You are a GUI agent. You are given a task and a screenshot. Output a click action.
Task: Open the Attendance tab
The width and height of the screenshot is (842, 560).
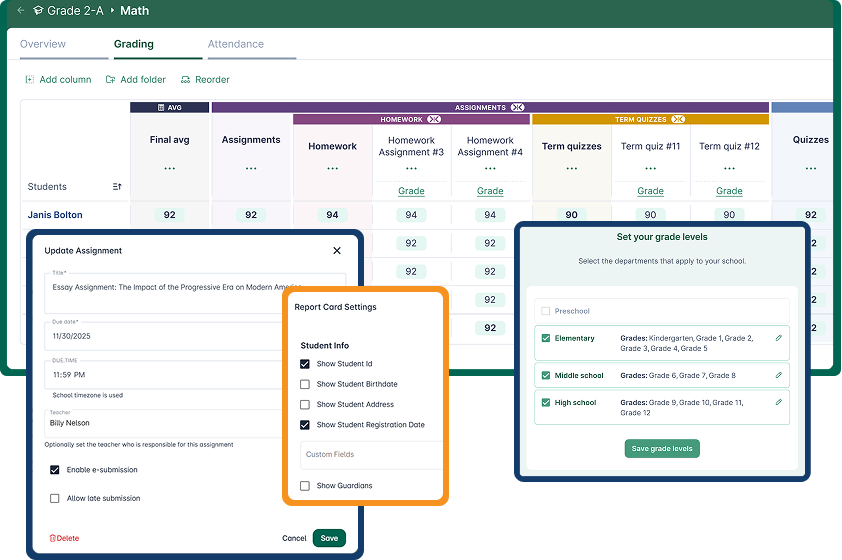(236, 45)
